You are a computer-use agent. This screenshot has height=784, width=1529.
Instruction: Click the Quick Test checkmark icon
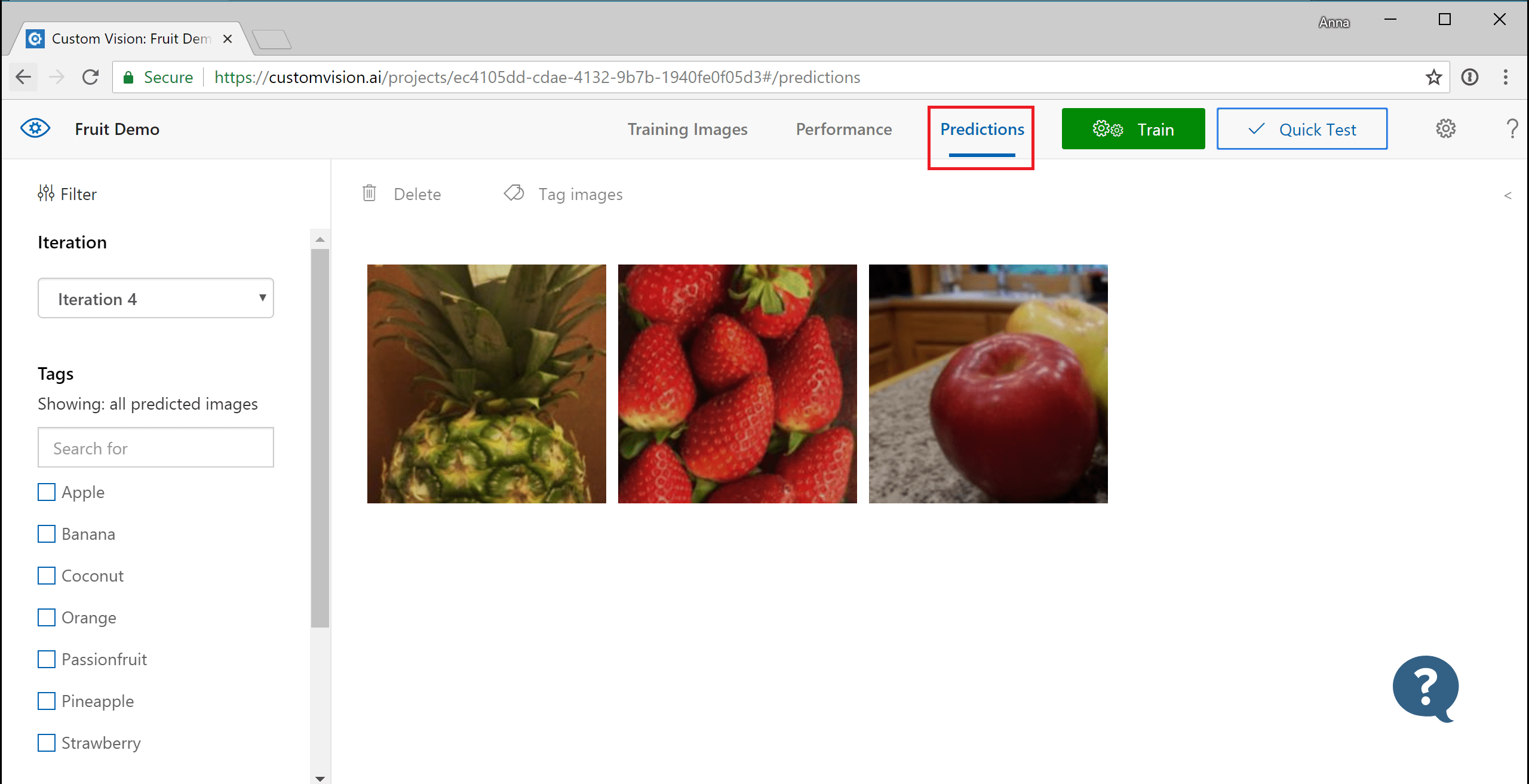[x=1256, y=128]
